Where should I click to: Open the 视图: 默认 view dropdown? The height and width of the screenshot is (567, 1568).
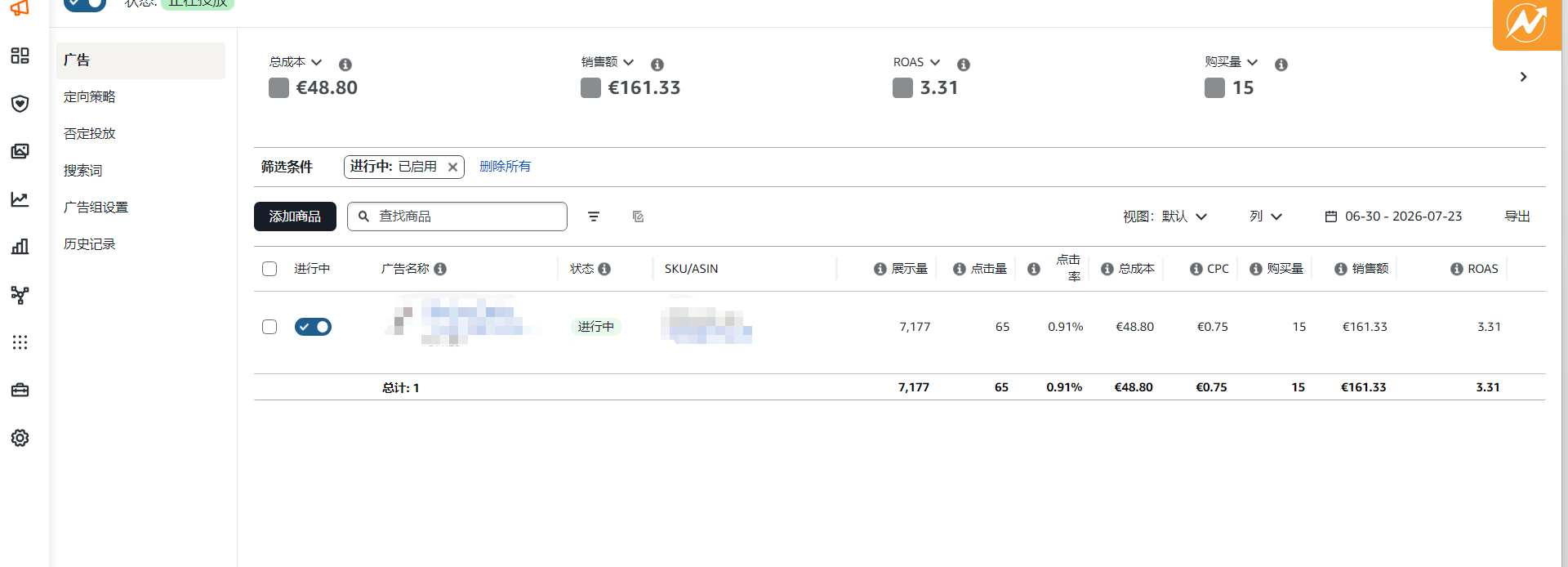coord(1165,217)
